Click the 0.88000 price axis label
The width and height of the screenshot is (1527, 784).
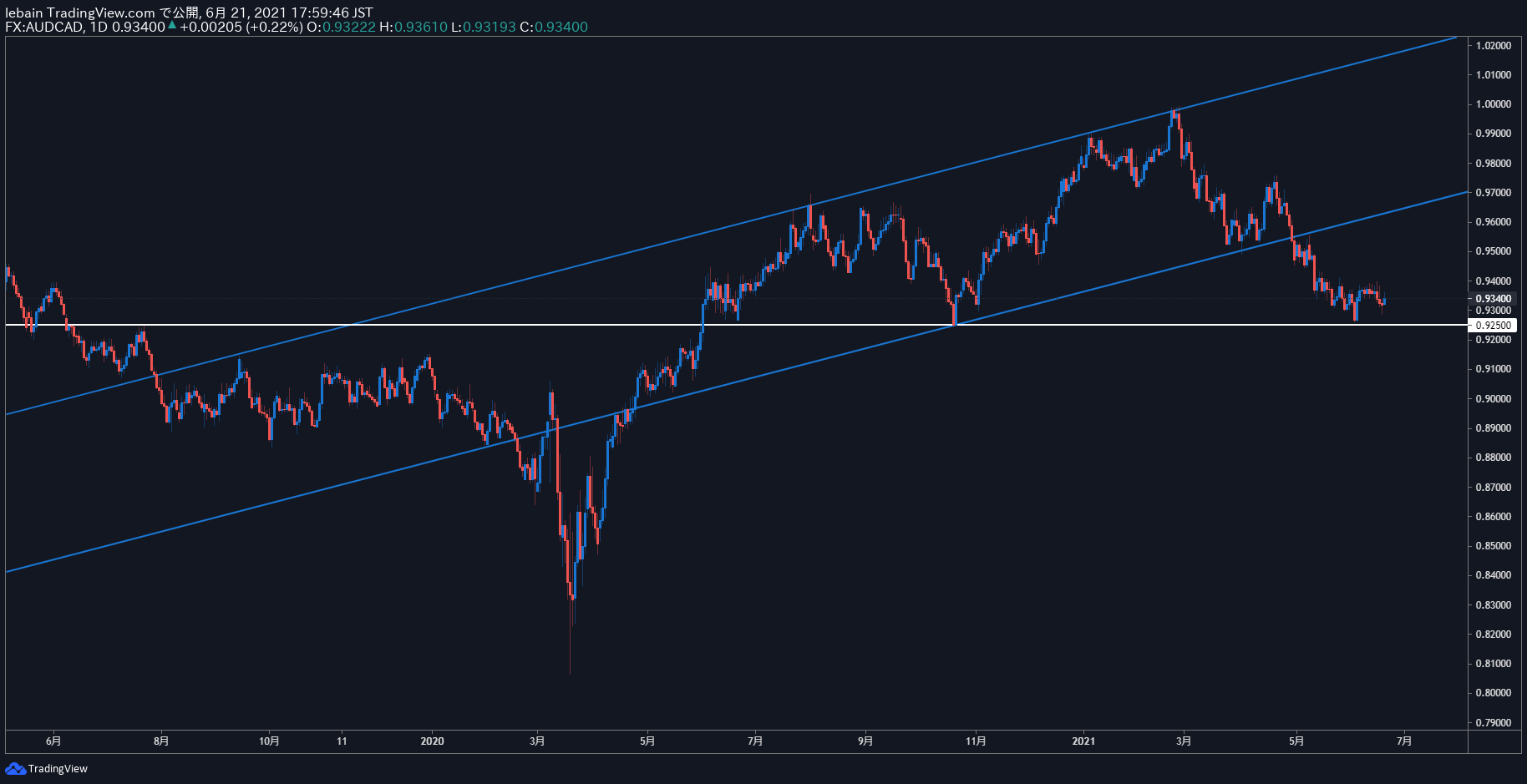(x=1493, y=458)
